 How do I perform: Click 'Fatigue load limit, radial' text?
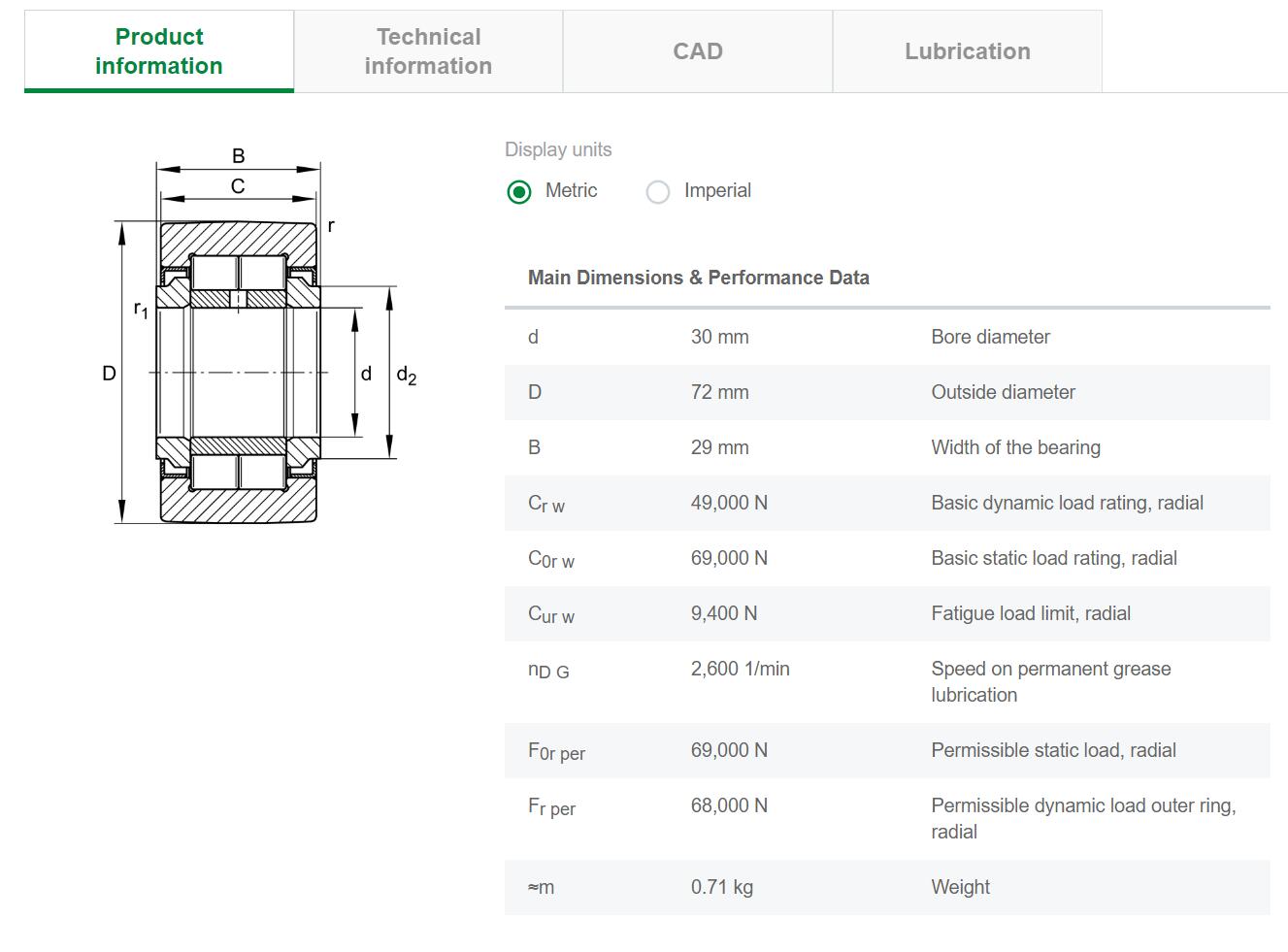click(x=1031, y=613)
